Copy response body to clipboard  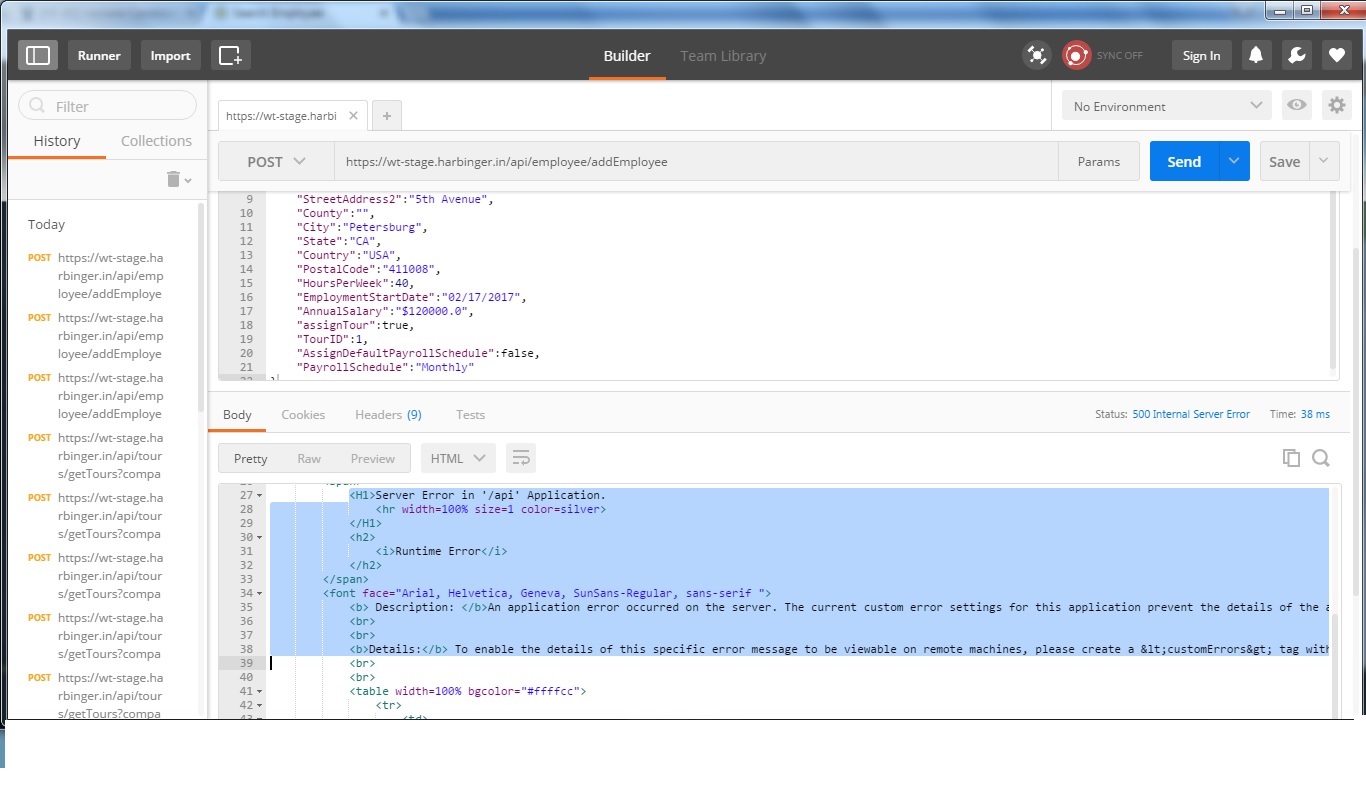point(1291,458)
